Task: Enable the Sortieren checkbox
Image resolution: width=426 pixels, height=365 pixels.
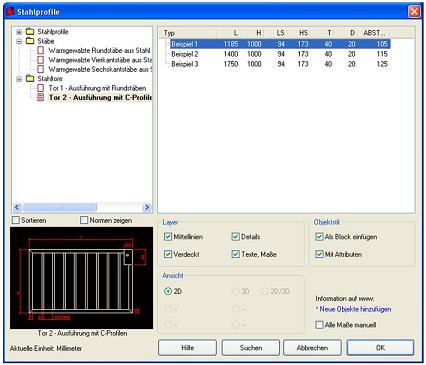Action: [x=16, y=220]
